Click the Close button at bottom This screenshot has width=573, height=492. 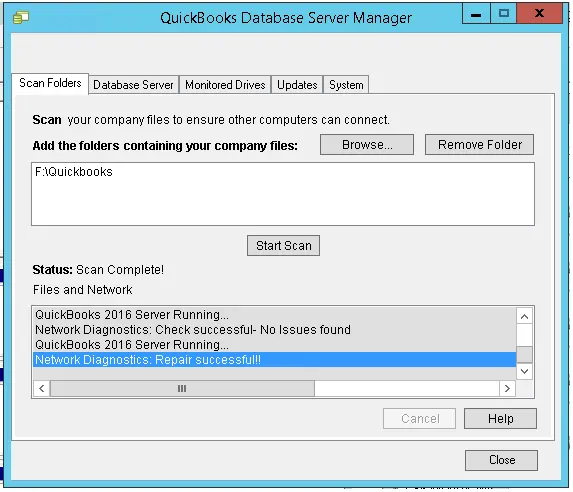click(501, 460)
